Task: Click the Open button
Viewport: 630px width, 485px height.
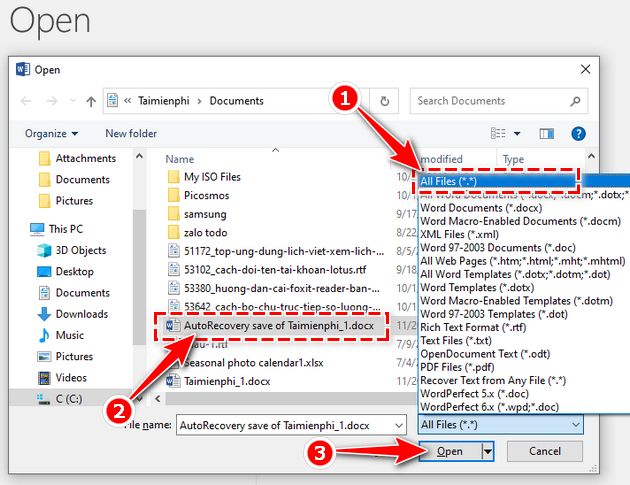Action: coord(450,451)
